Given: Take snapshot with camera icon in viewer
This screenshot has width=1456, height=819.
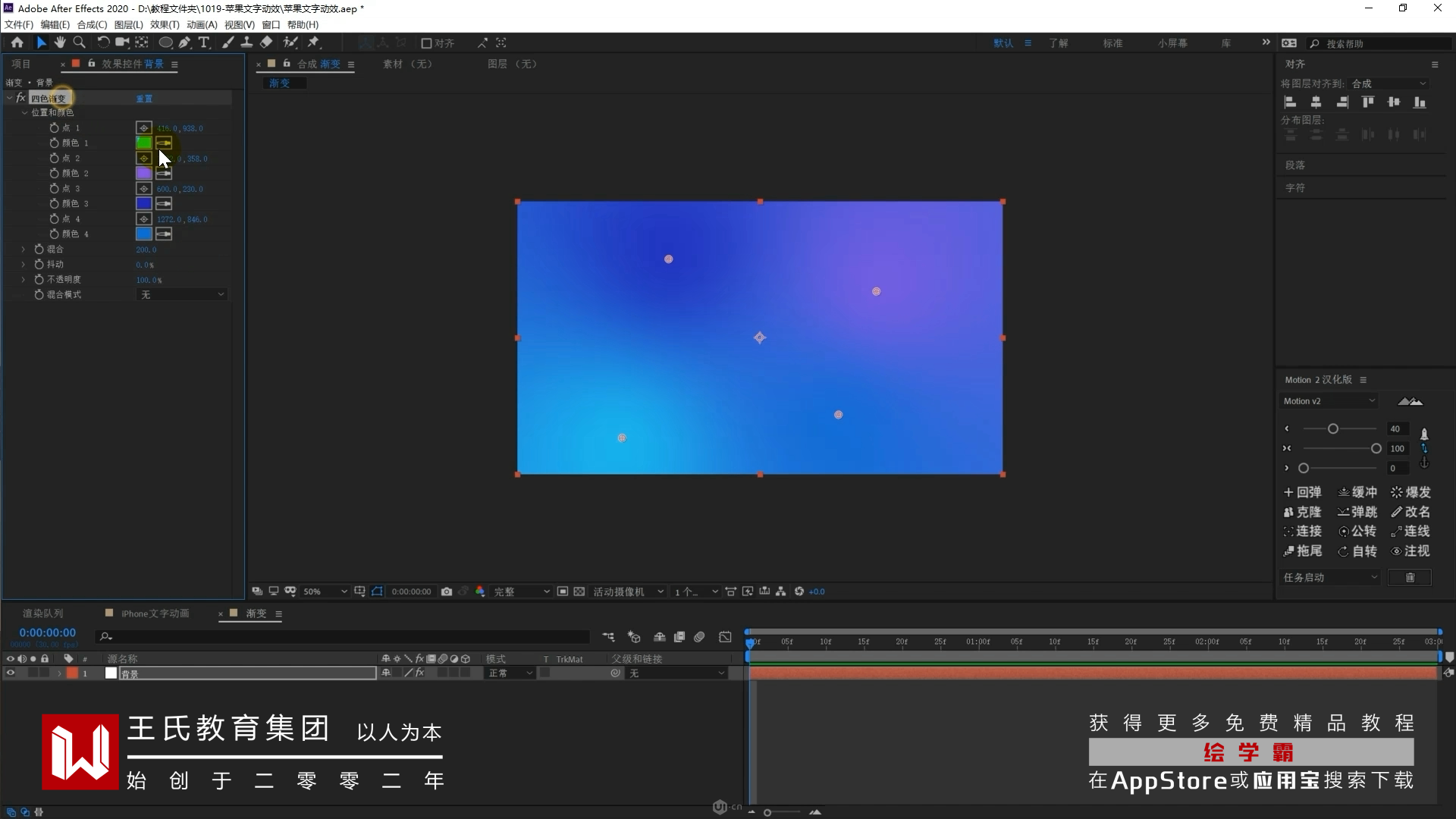Looking at the screenshot, I should (x=447, y=591).
